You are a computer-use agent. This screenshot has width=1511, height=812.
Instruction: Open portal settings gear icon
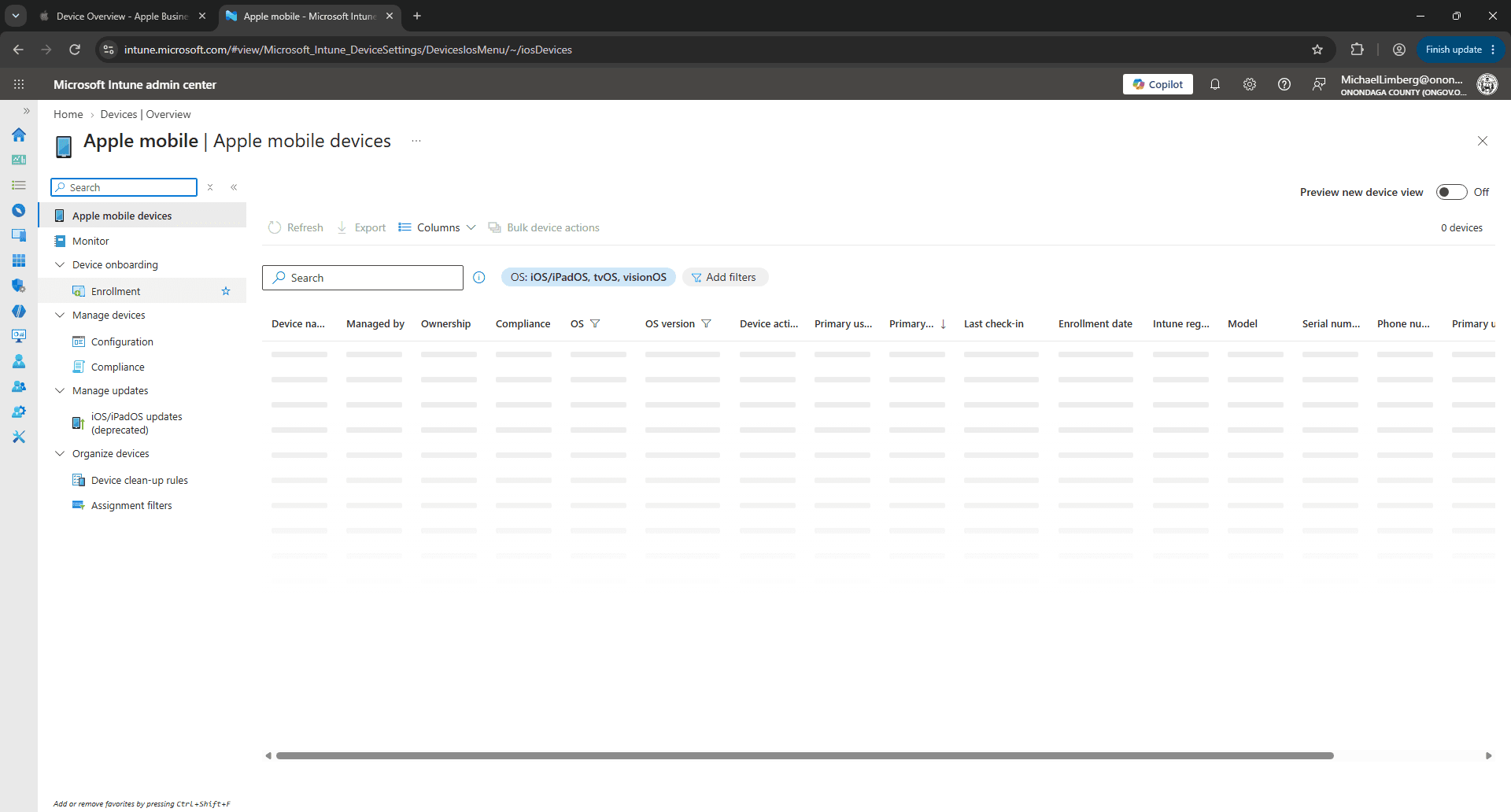click(x=1250, y=84)
